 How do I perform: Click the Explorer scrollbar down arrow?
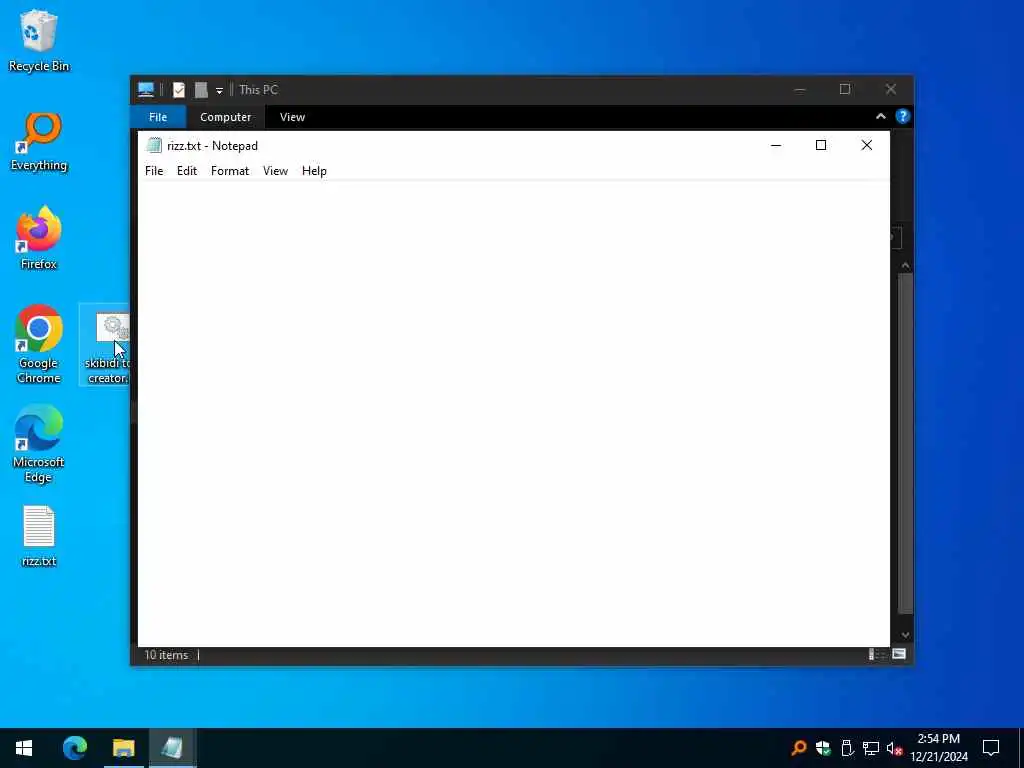click(x=905, y=635)
